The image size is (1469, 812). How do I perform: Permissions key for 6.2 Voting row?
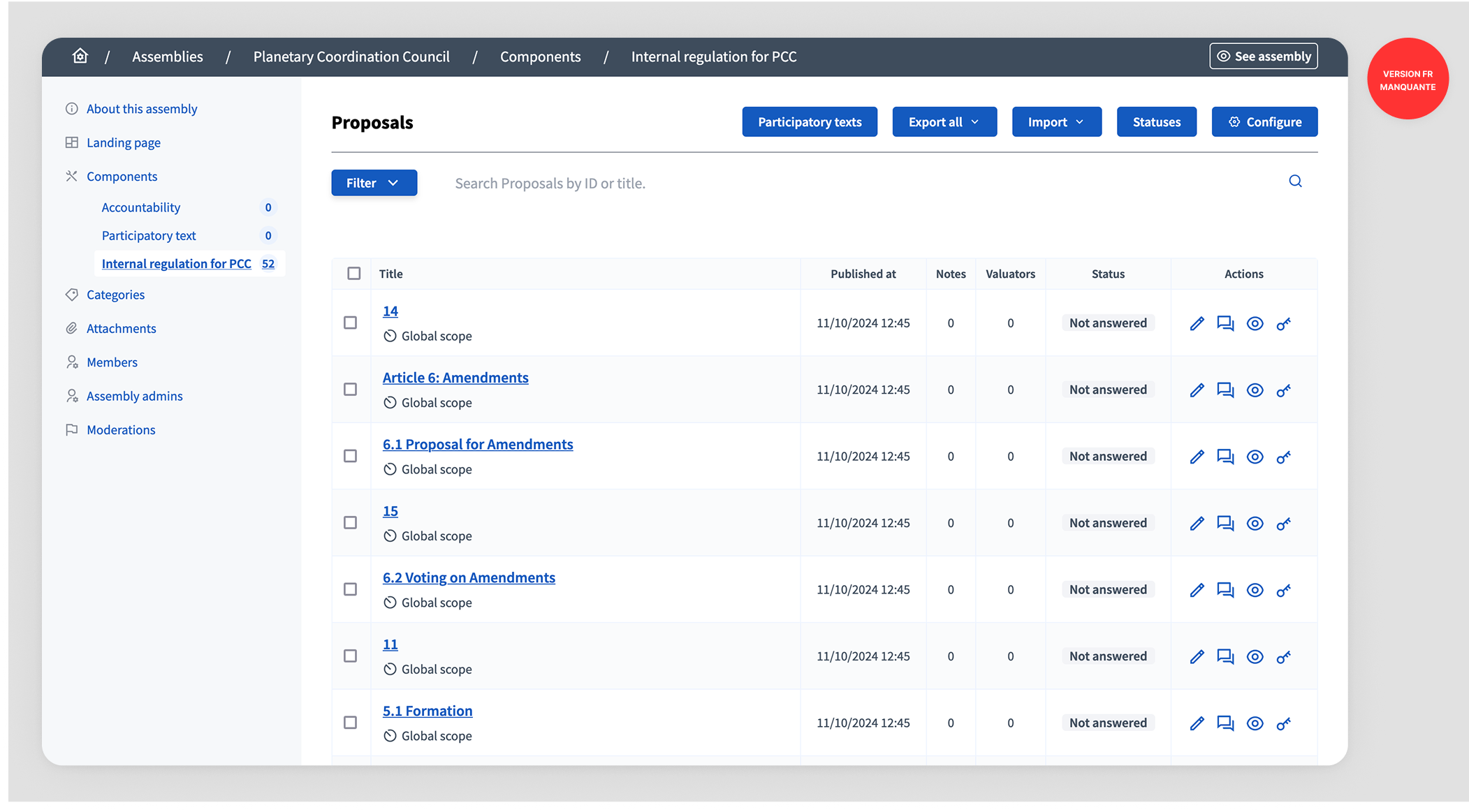pos(1283,590)
